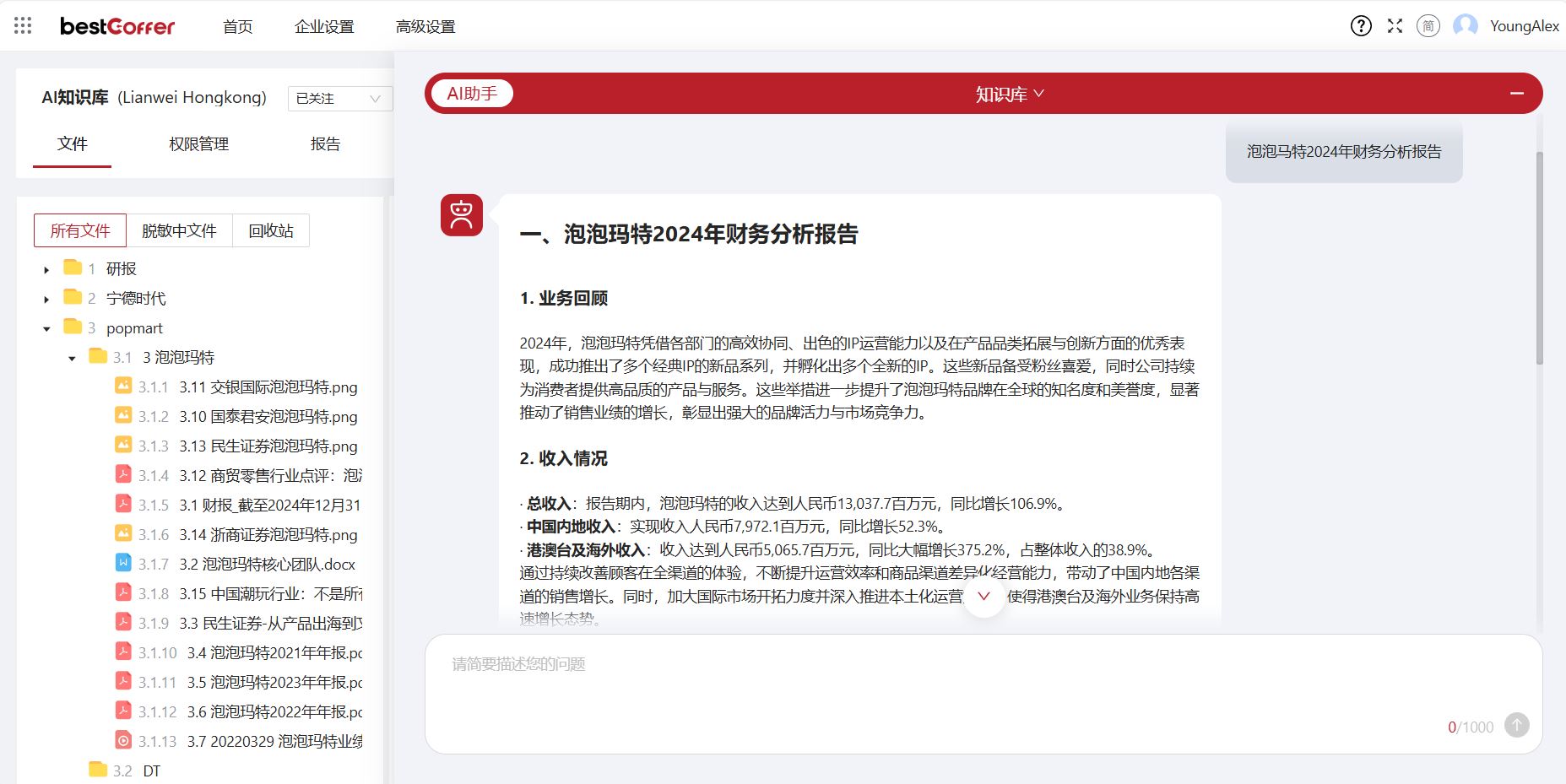
Task: Open 高级设置 menu
Action: click(425, 27)
